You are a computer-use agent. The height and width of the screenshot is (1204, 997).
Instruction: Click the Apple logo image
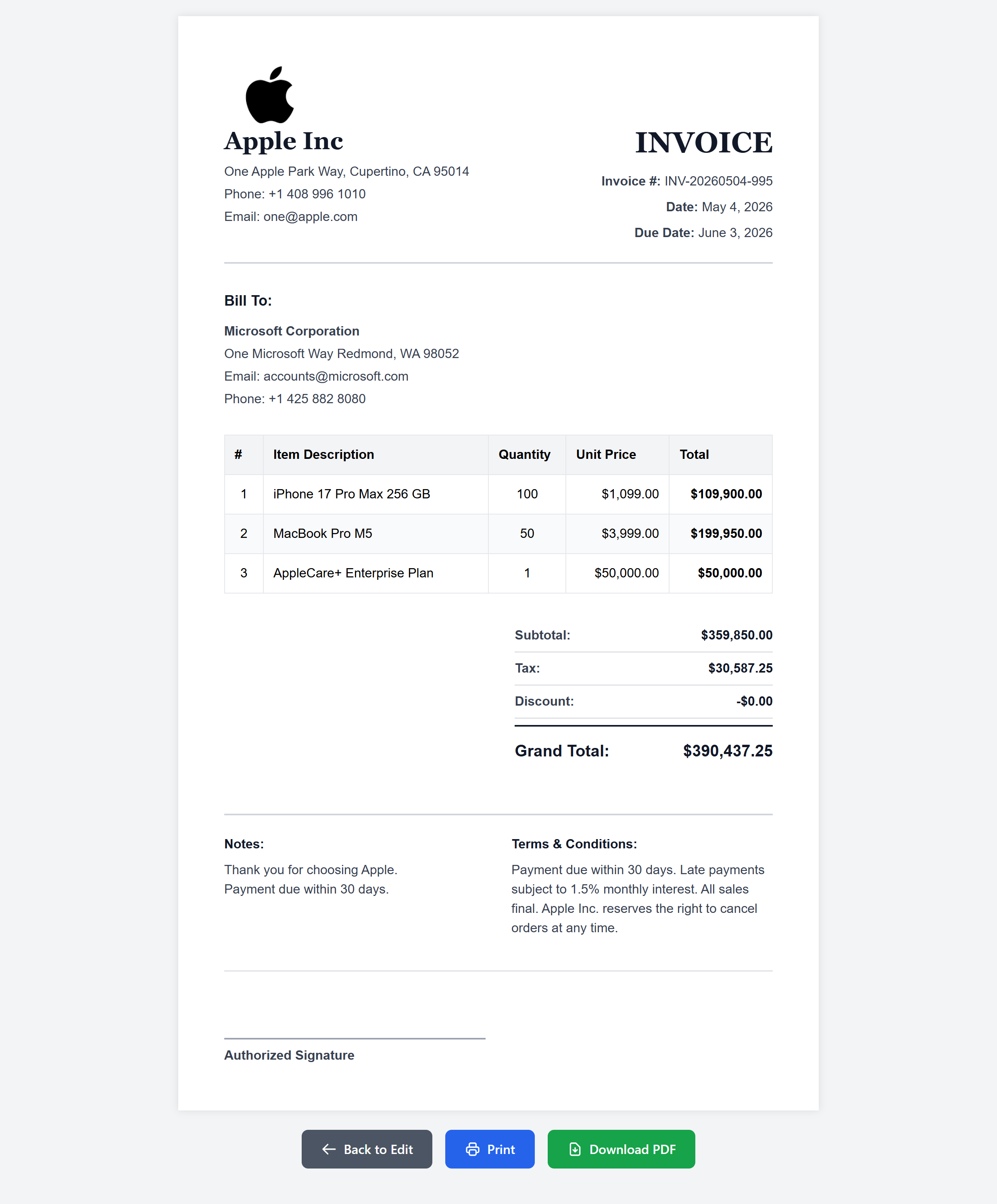coord(269,95)
